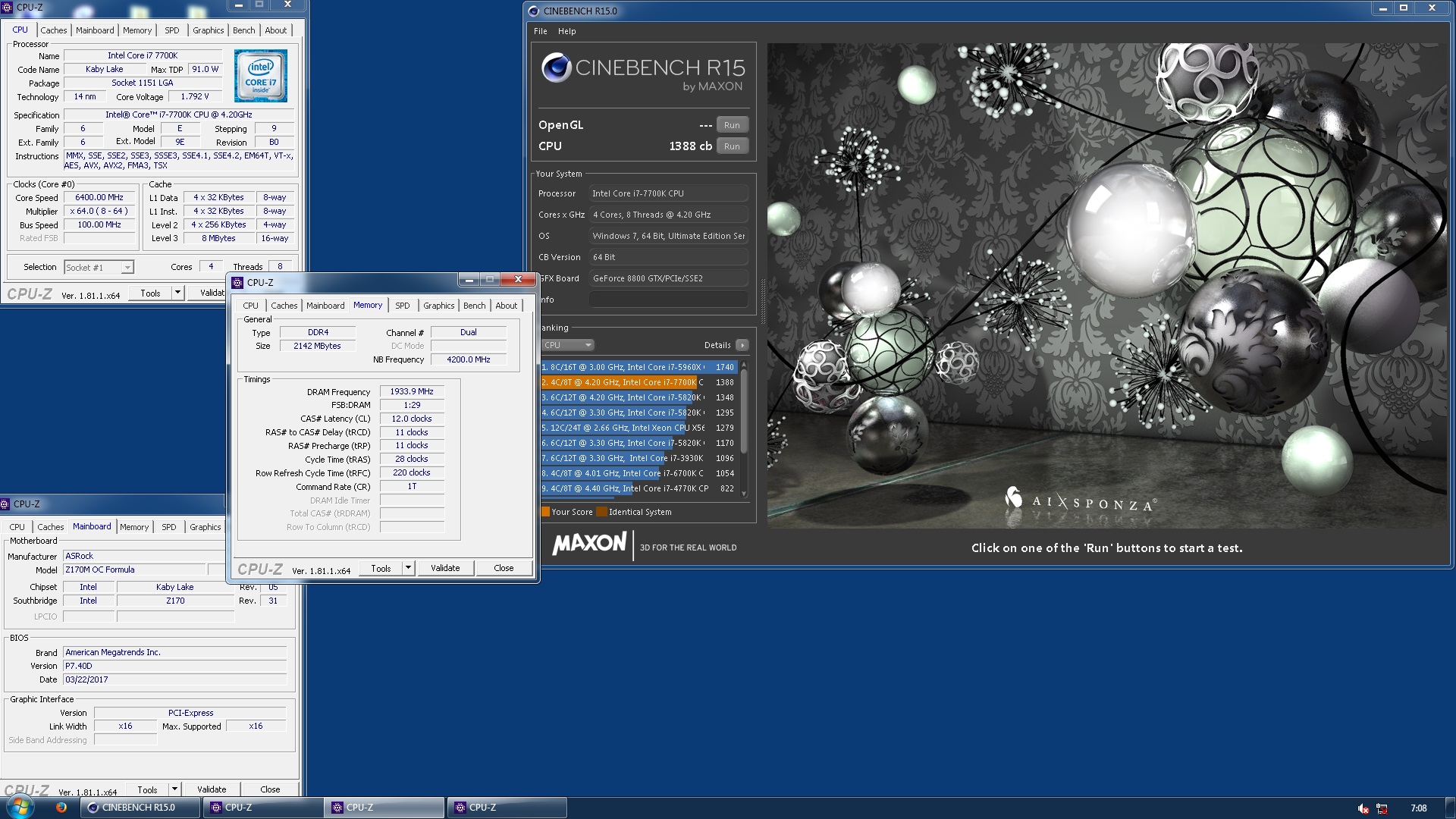
Task: Click Close in bottom CPU-Z window
Action: [x=270, y=789]
